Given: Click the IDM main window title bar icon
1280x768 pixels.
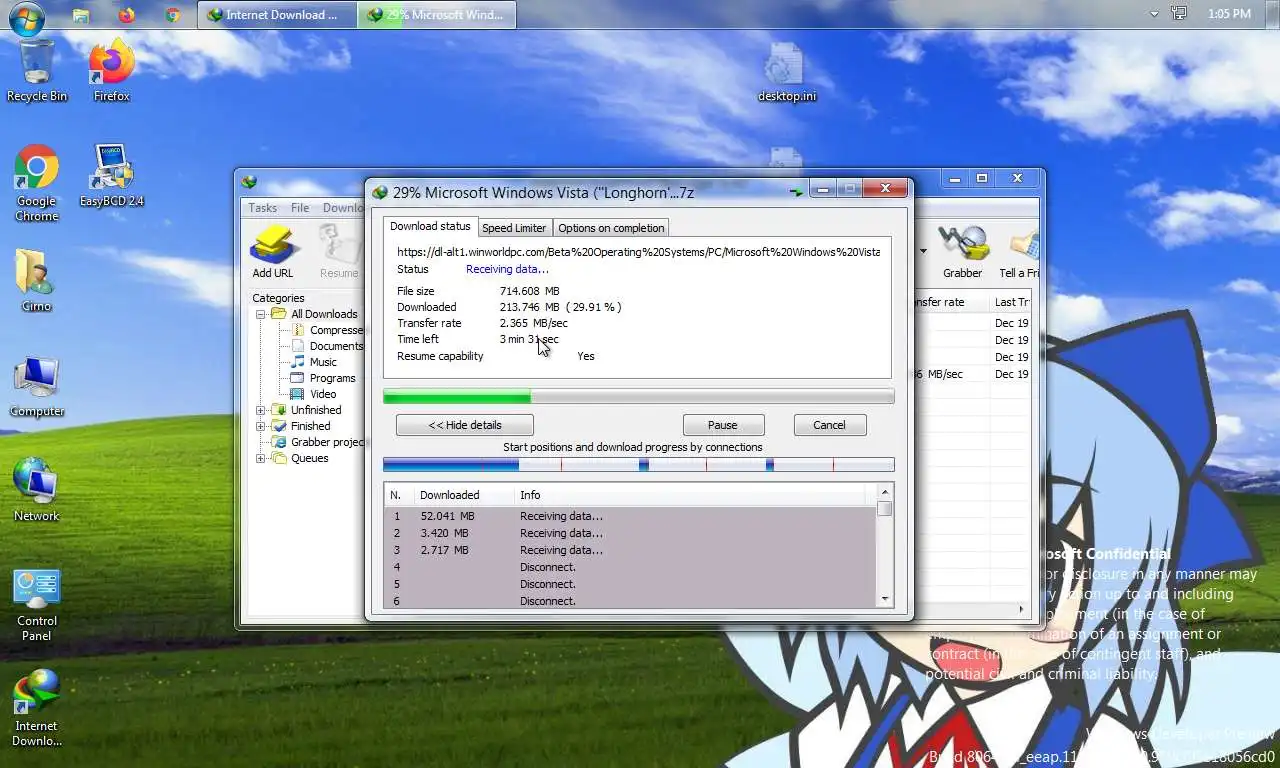Looking at the screenshot, I should pos(249,181).
